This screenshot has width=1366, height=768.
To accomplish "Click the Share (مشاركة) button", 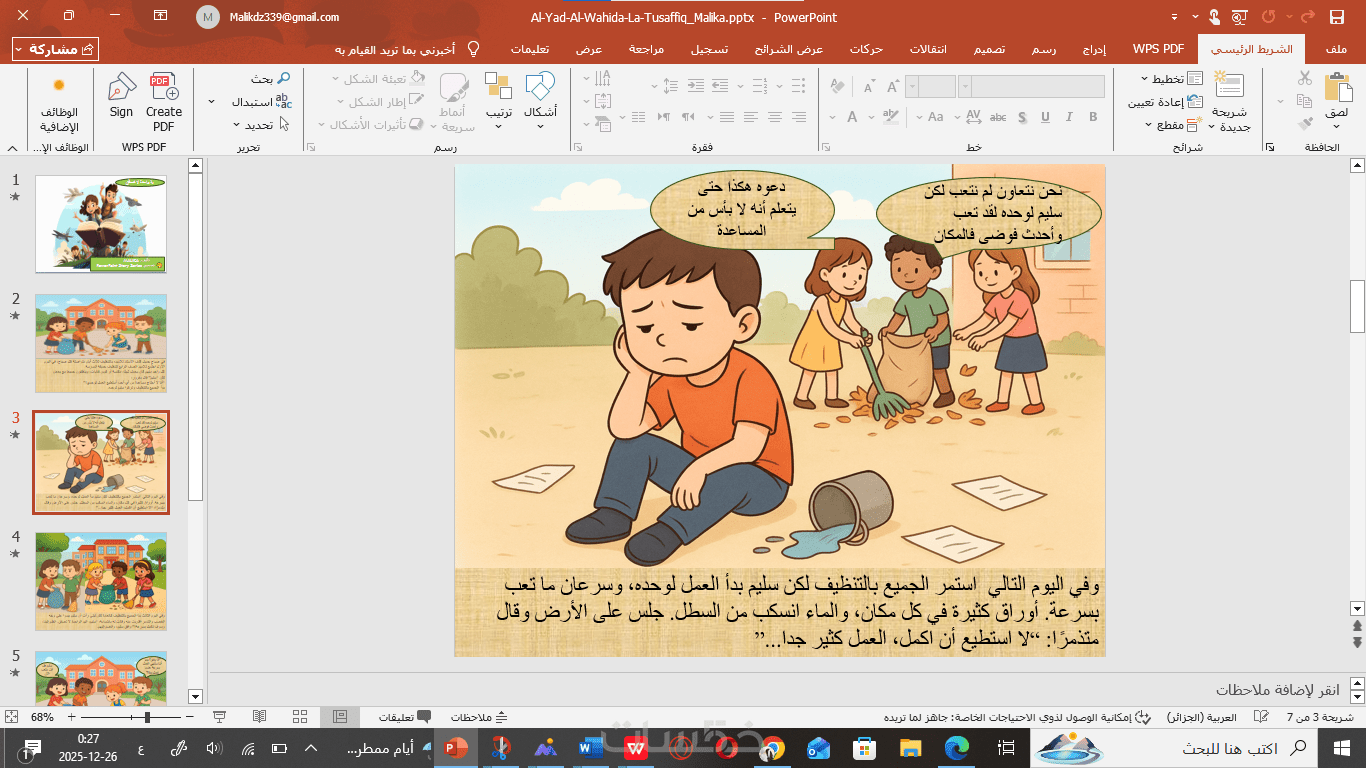I will [55, 49].
